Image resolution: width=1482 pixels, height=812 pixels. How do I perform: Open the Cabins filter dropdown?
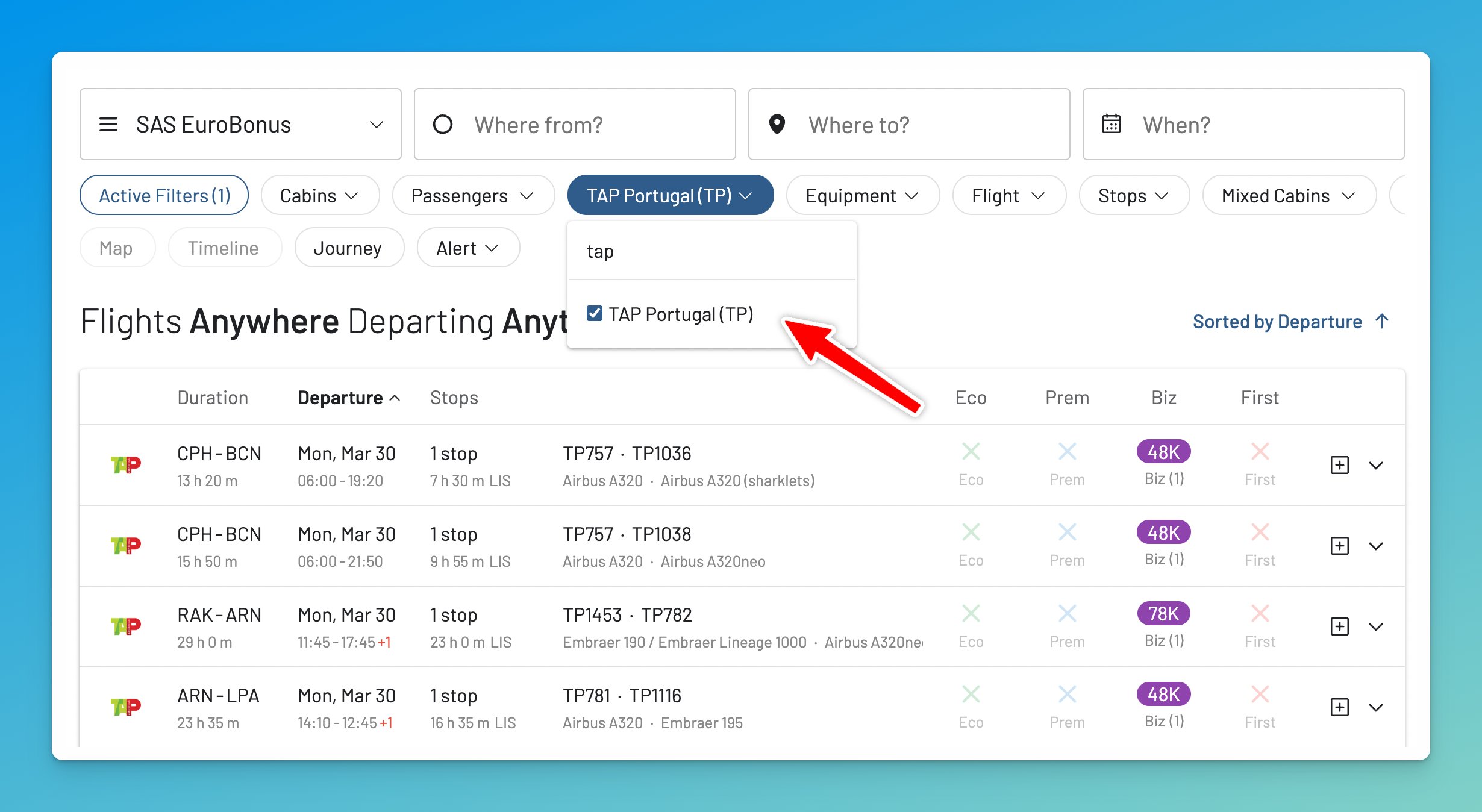click(320, 196)
